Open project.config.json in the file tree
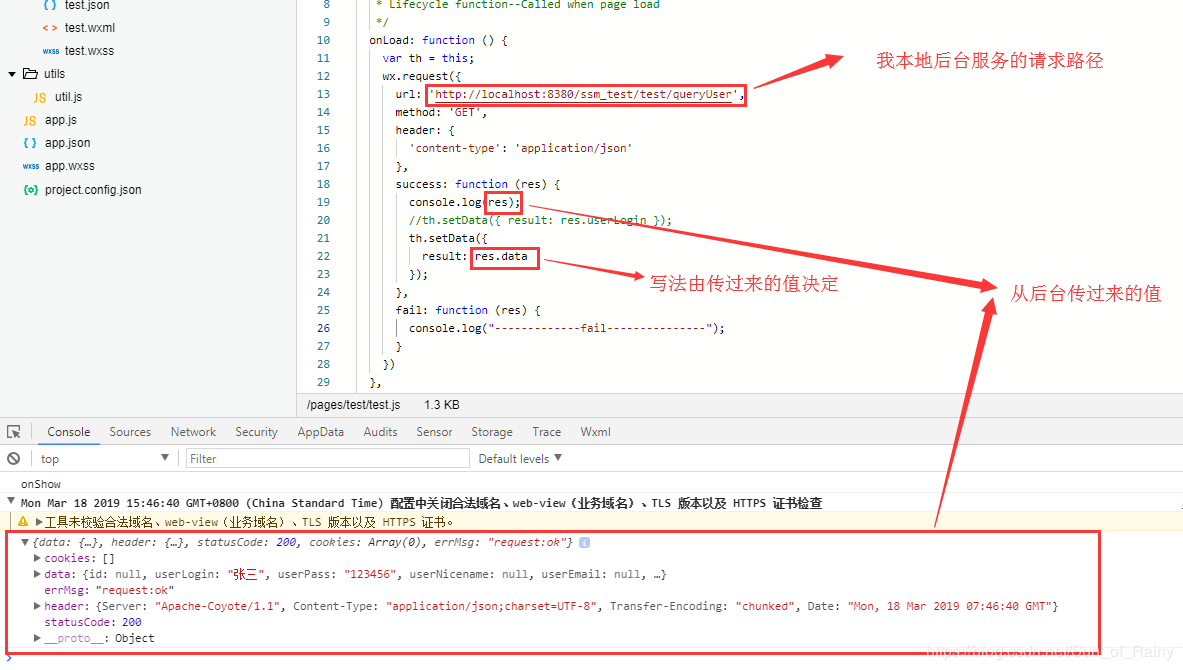 [x=93, y=189]
